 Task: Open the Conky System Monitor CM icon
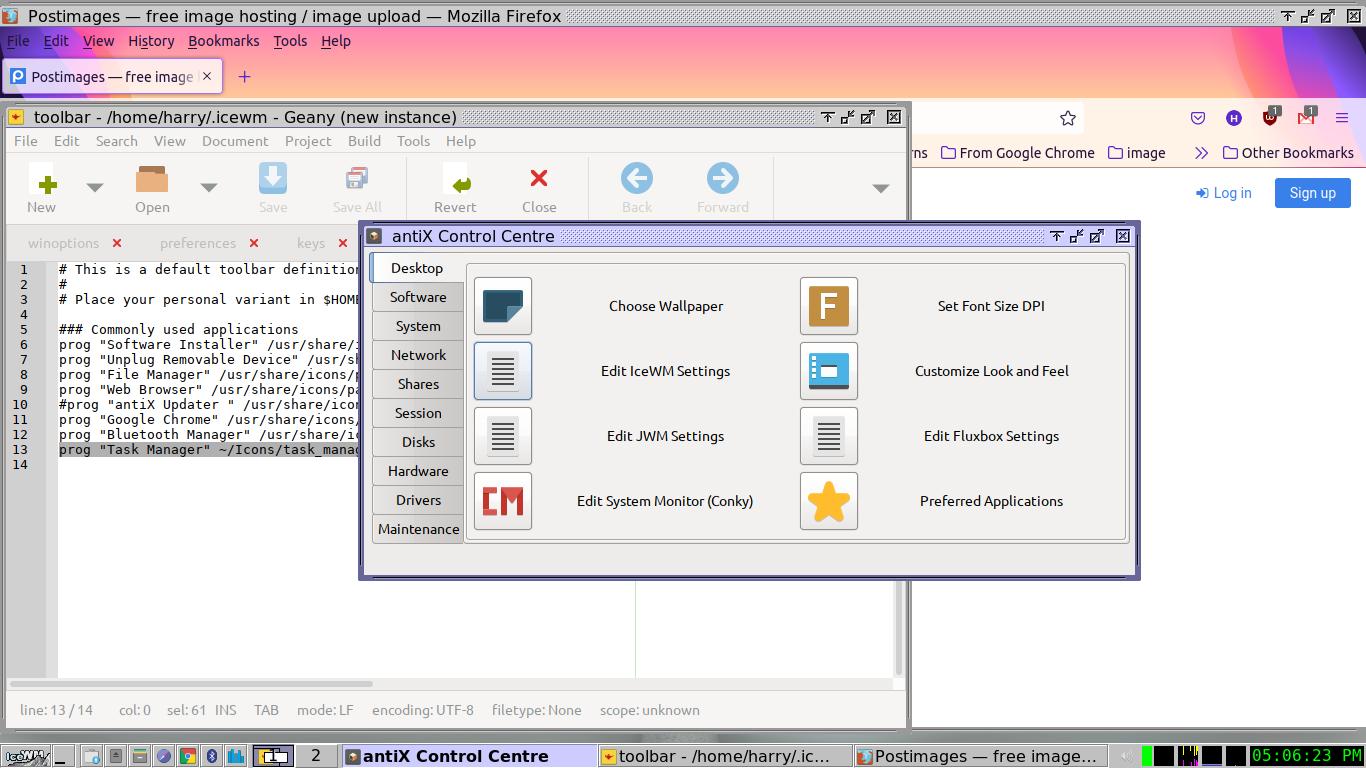(x=503, y=501)
